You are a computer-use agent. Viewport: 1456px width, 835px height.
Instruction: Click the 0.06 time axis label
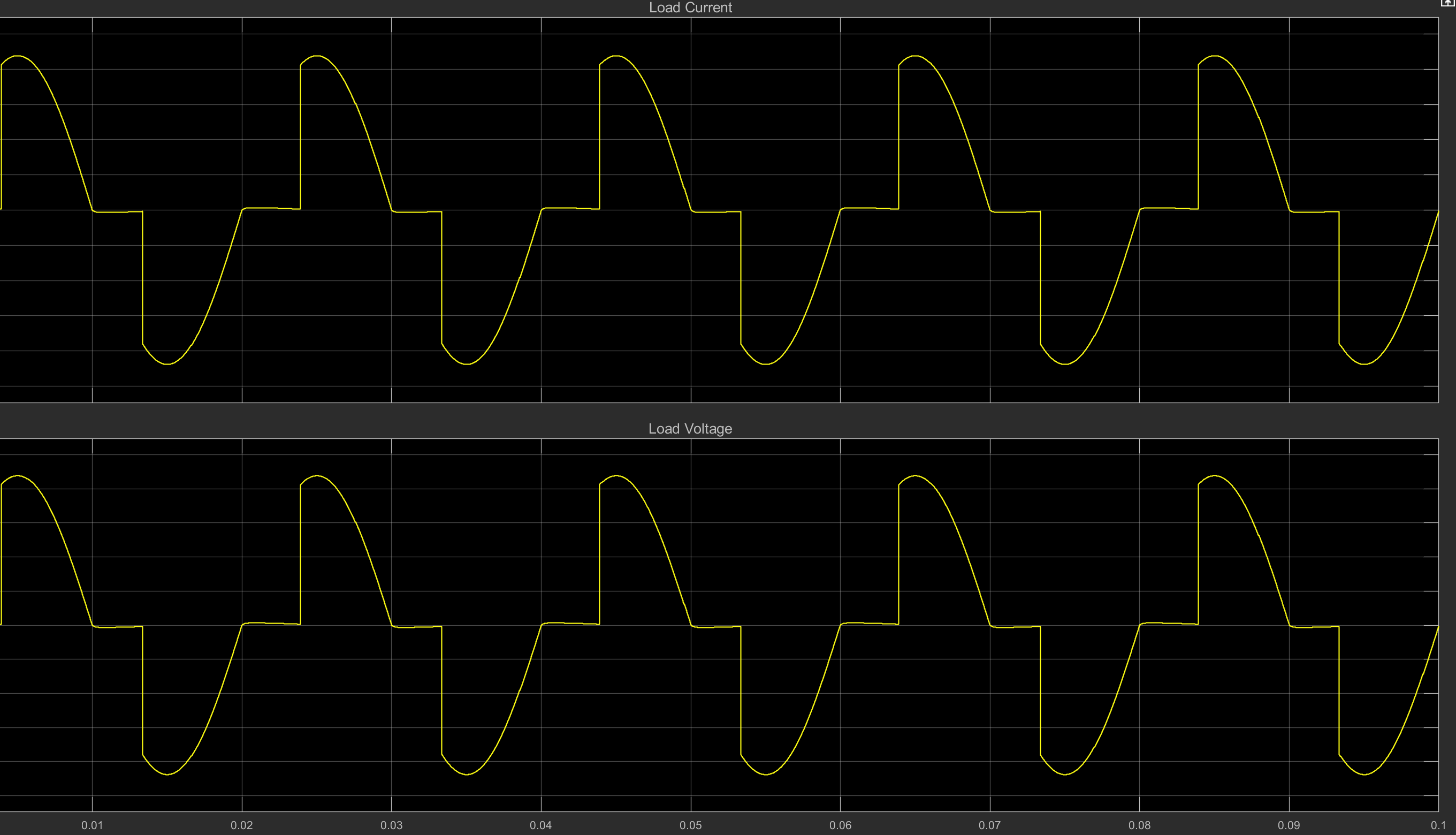click(x=840, y=825)
